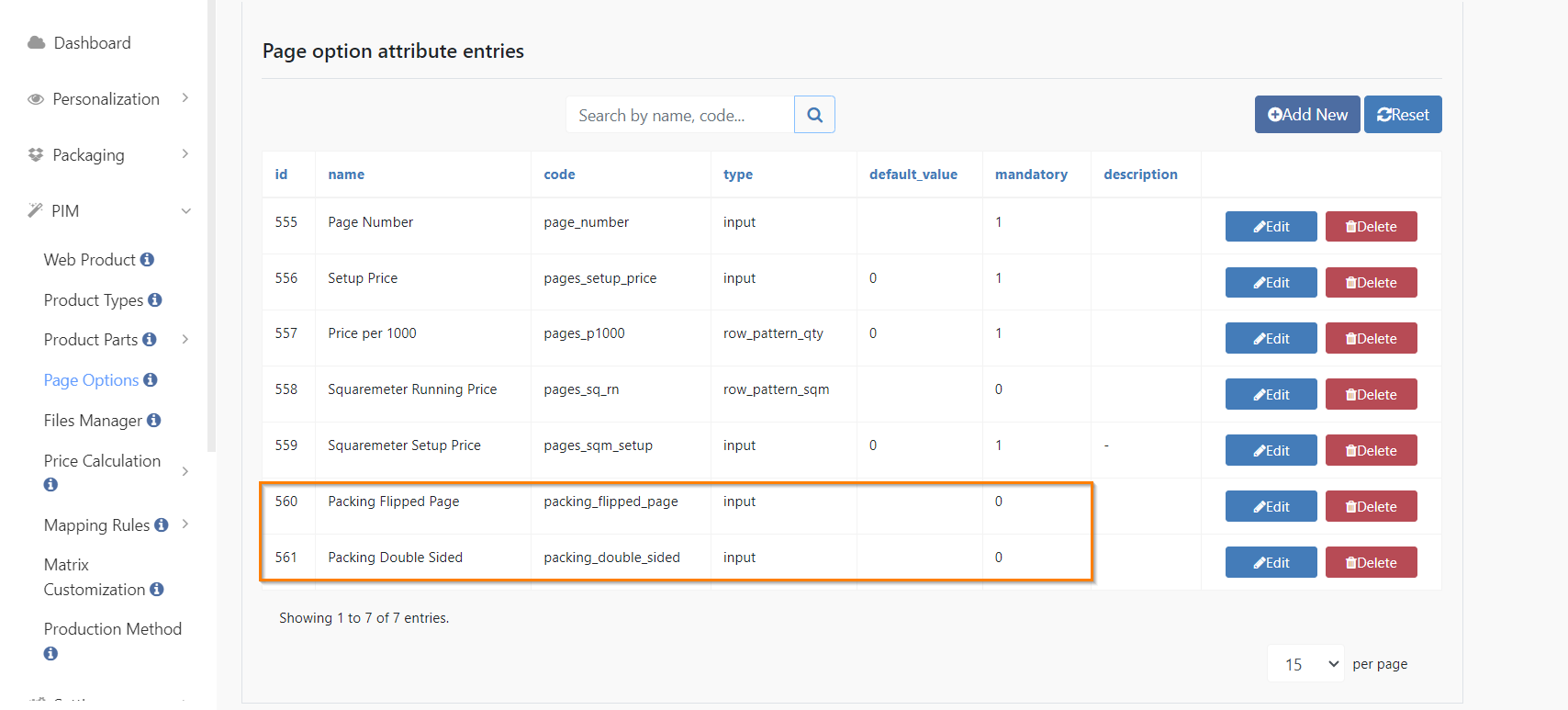The image size is (1568, 710).
Task: Click the Add New button
Action: pos(1307,115)
